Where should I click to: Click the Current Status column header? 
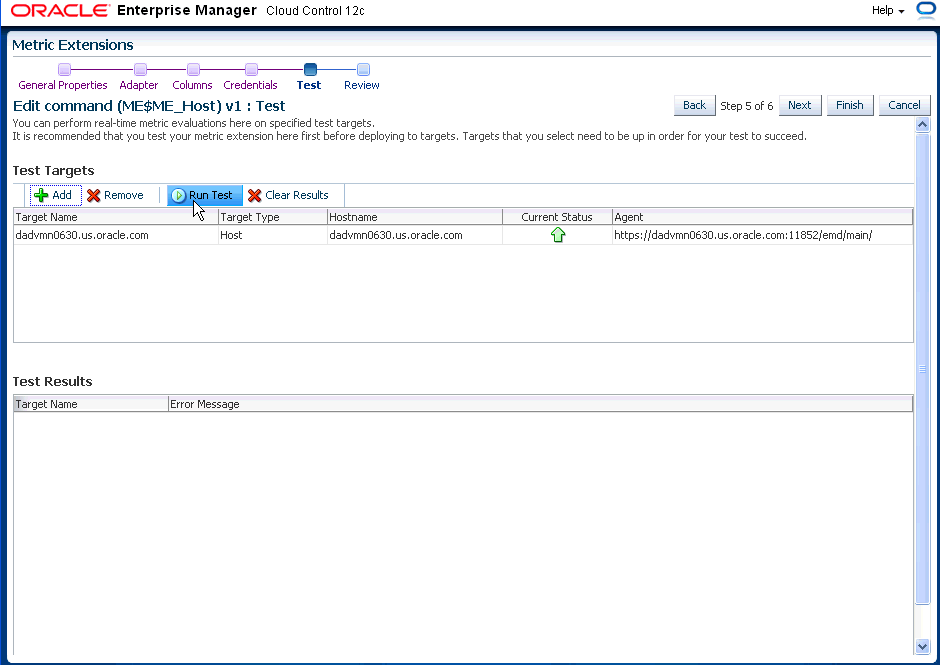point(557,217)
